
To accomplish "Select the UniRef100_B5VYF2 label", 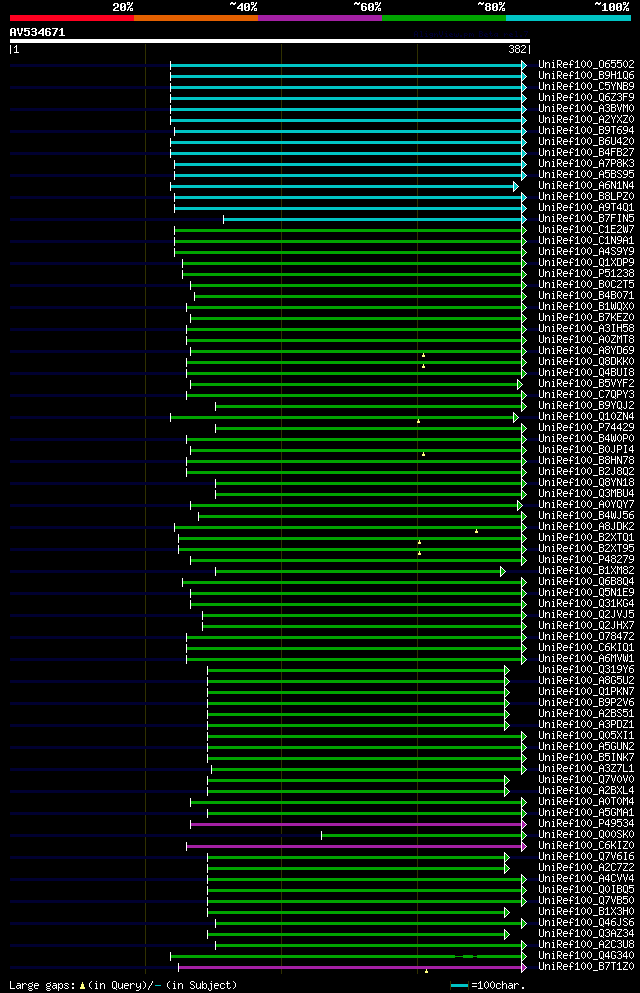I will pyautogui.click(x=586, y=383).
